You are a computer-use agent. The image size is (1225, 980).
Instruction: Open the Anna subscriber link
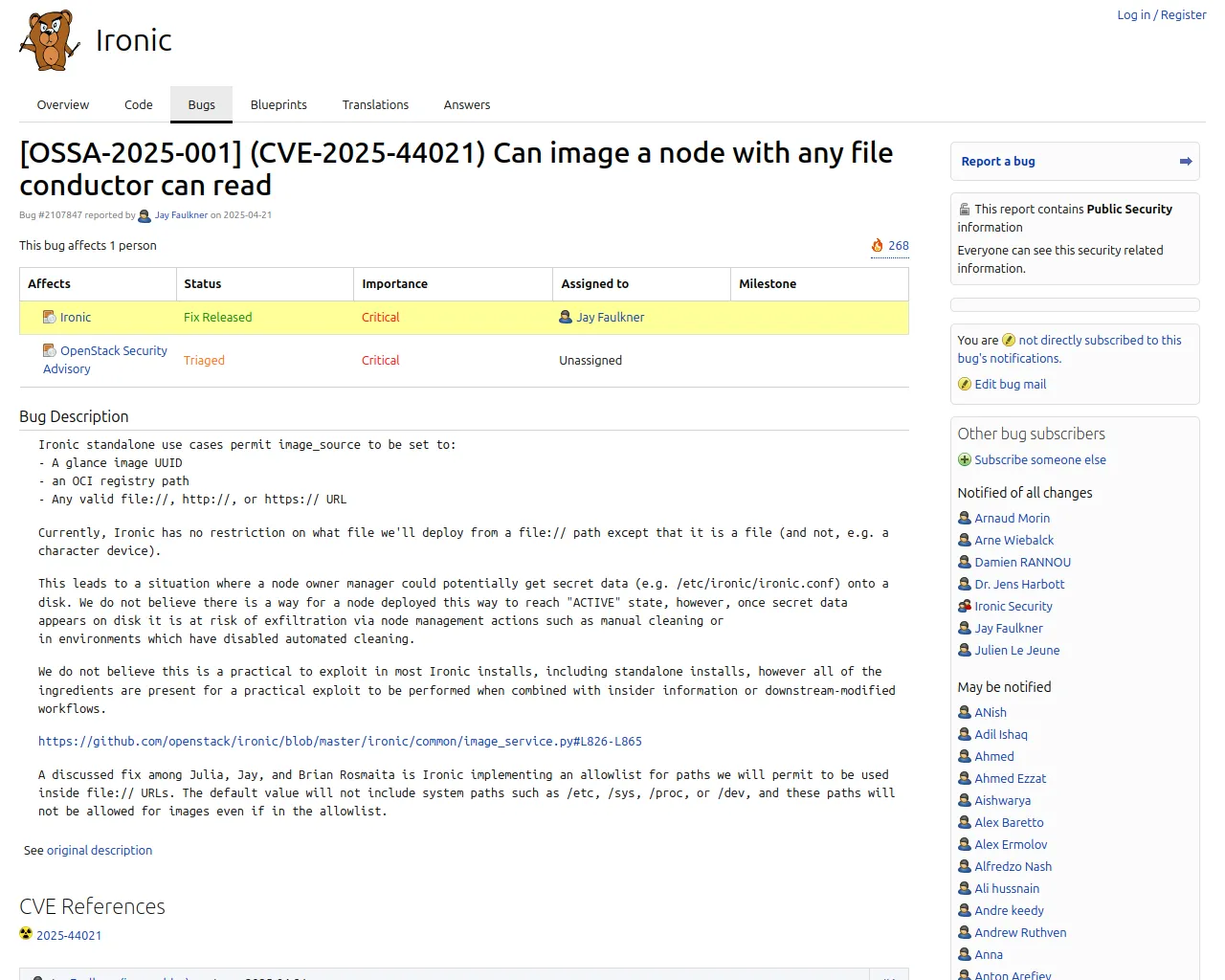pos(989,955)
